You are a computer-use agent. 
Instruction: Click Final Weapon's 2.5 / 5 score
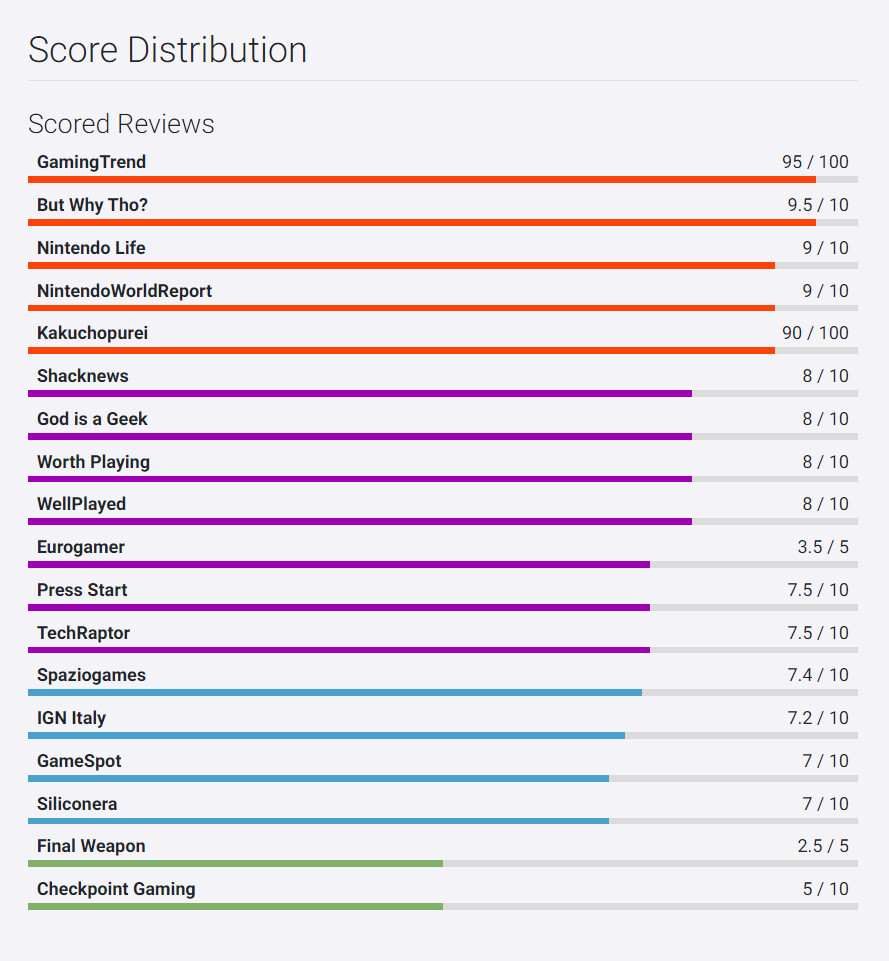pyautogui.click(x=822, y=846)
